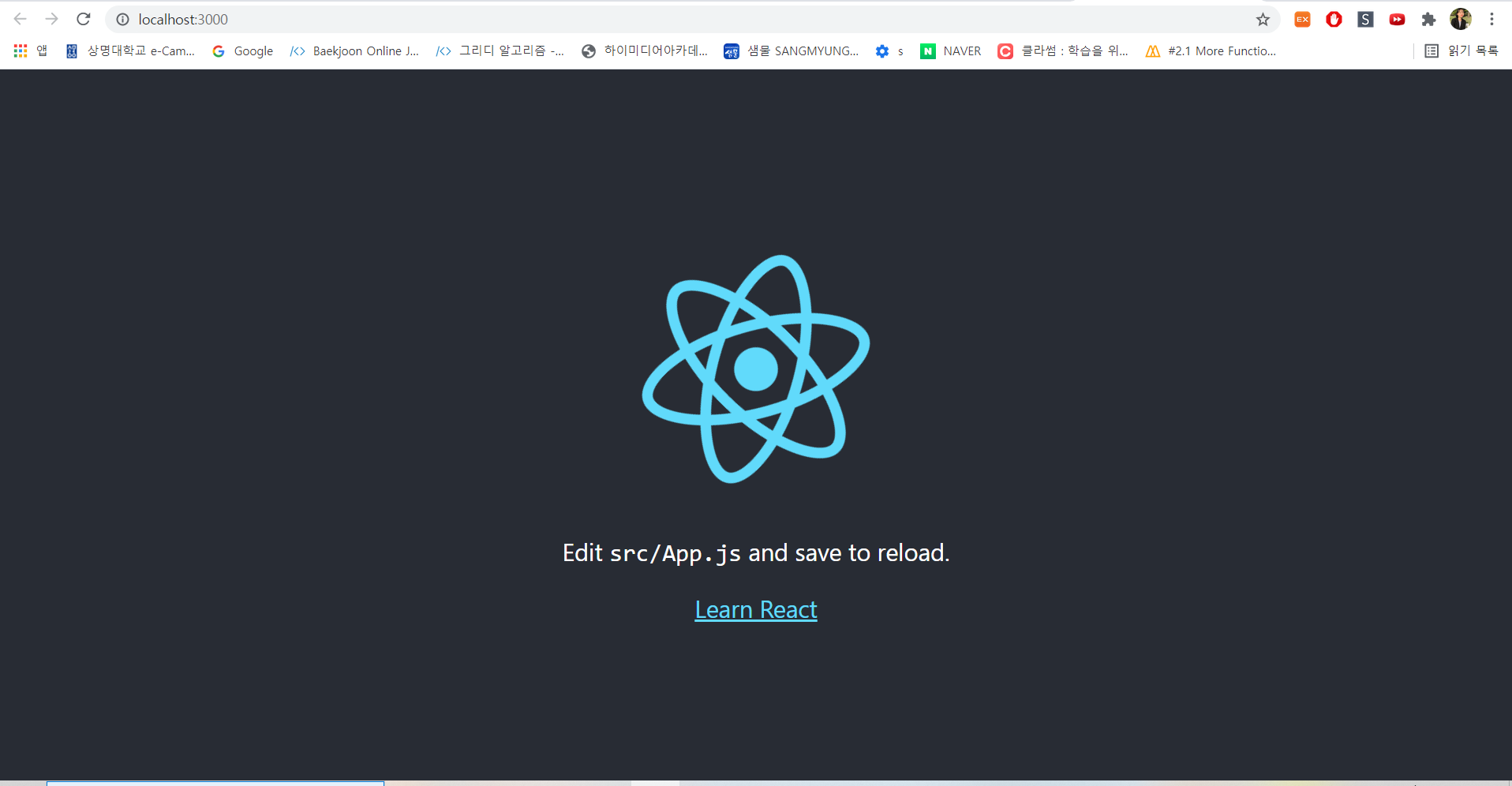Bookmark this page with the star

1263,19
